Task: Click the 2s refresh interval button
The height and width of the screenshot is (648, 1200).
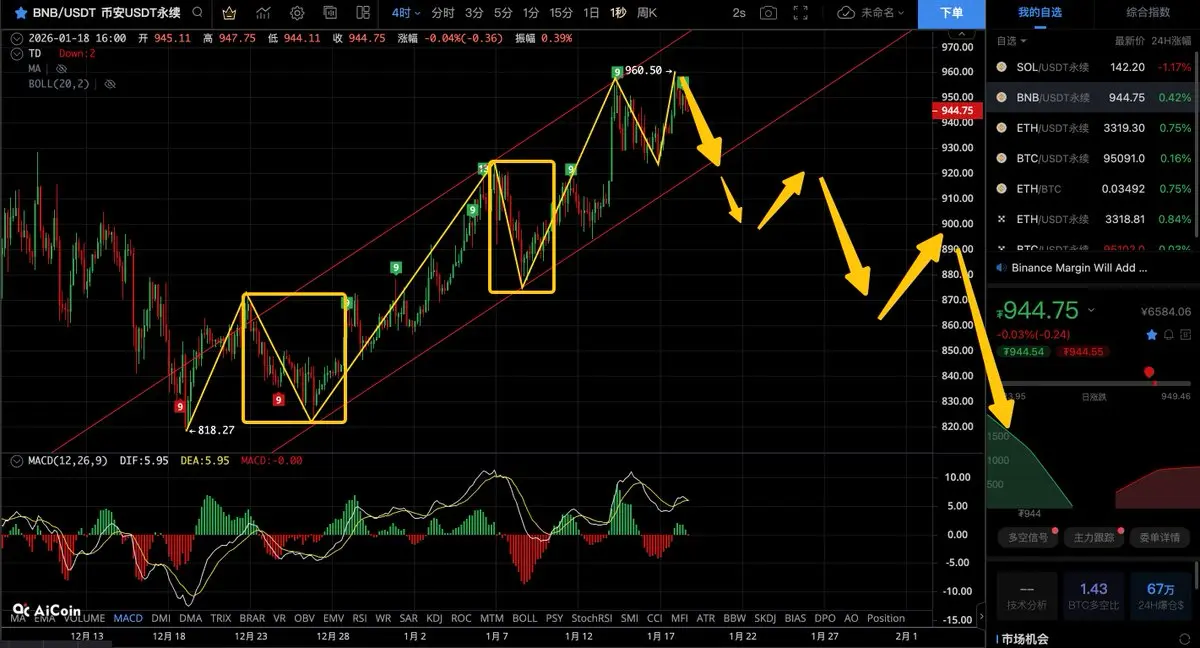Action: (739, 13)
